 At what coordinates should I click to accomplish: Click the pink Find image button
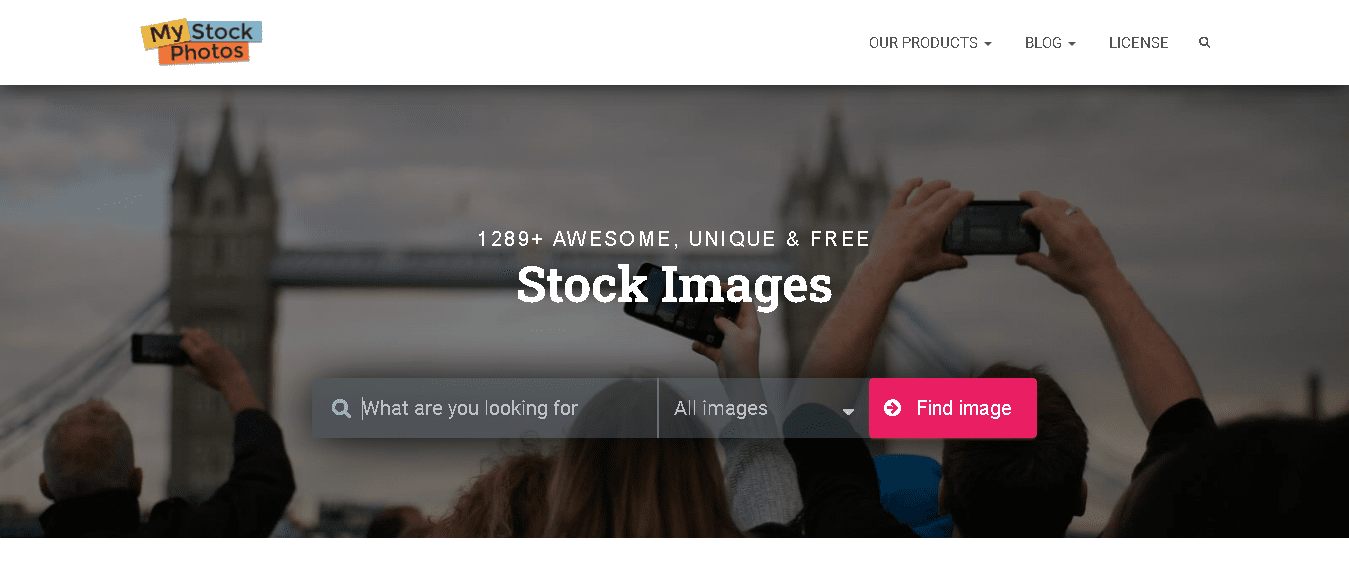click(953, 408)
